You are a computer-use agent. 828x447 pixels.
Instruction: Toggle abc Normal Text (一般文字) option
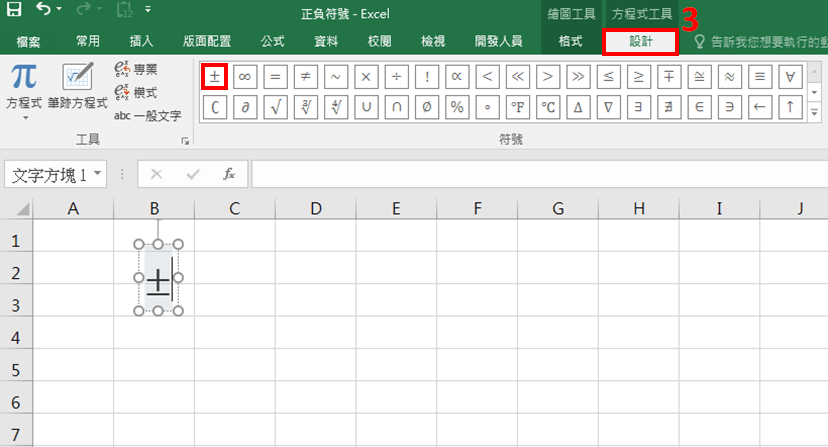147,115
